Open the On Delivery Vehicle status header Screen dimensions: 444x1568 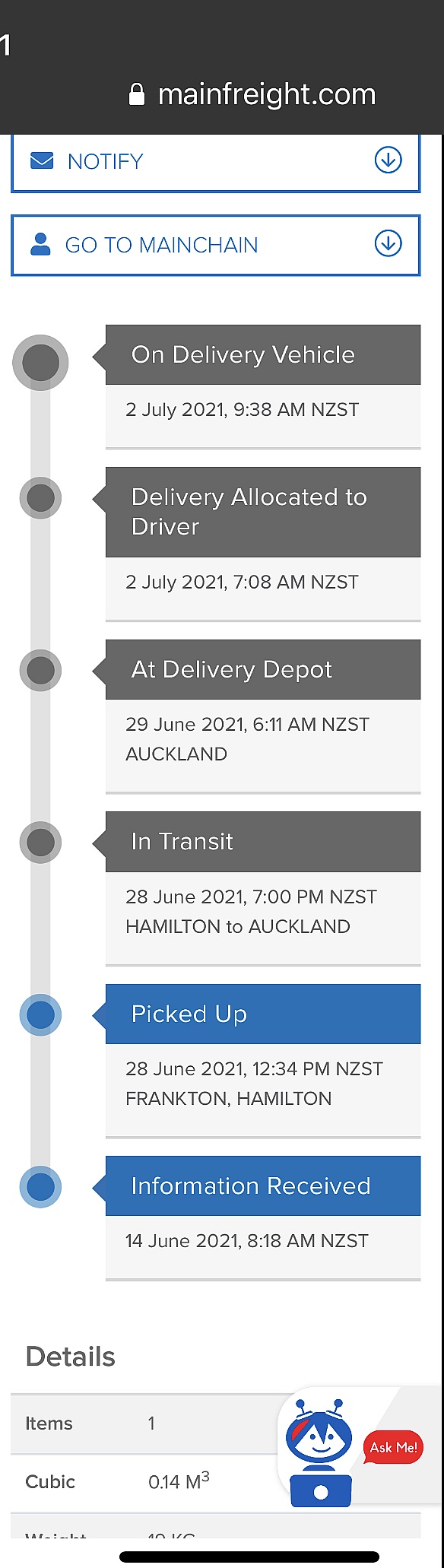point(263,354)
